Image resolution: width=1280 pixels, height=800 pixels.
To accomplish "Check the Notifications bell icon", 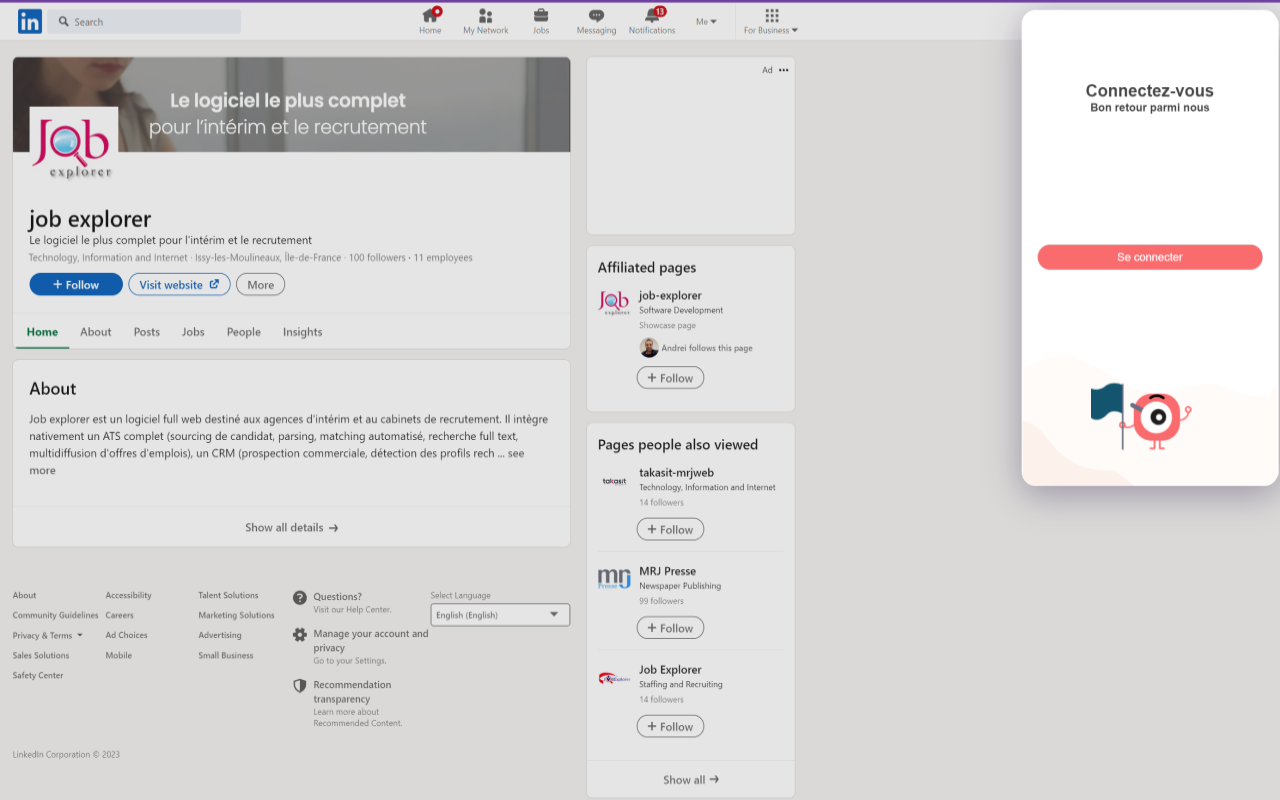I will click(652, 16).
